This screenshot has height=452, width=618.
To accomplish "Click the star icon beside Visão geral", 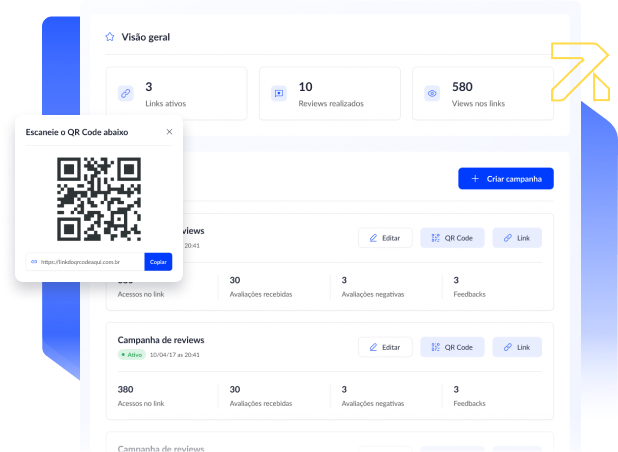I will click(109, 37).
